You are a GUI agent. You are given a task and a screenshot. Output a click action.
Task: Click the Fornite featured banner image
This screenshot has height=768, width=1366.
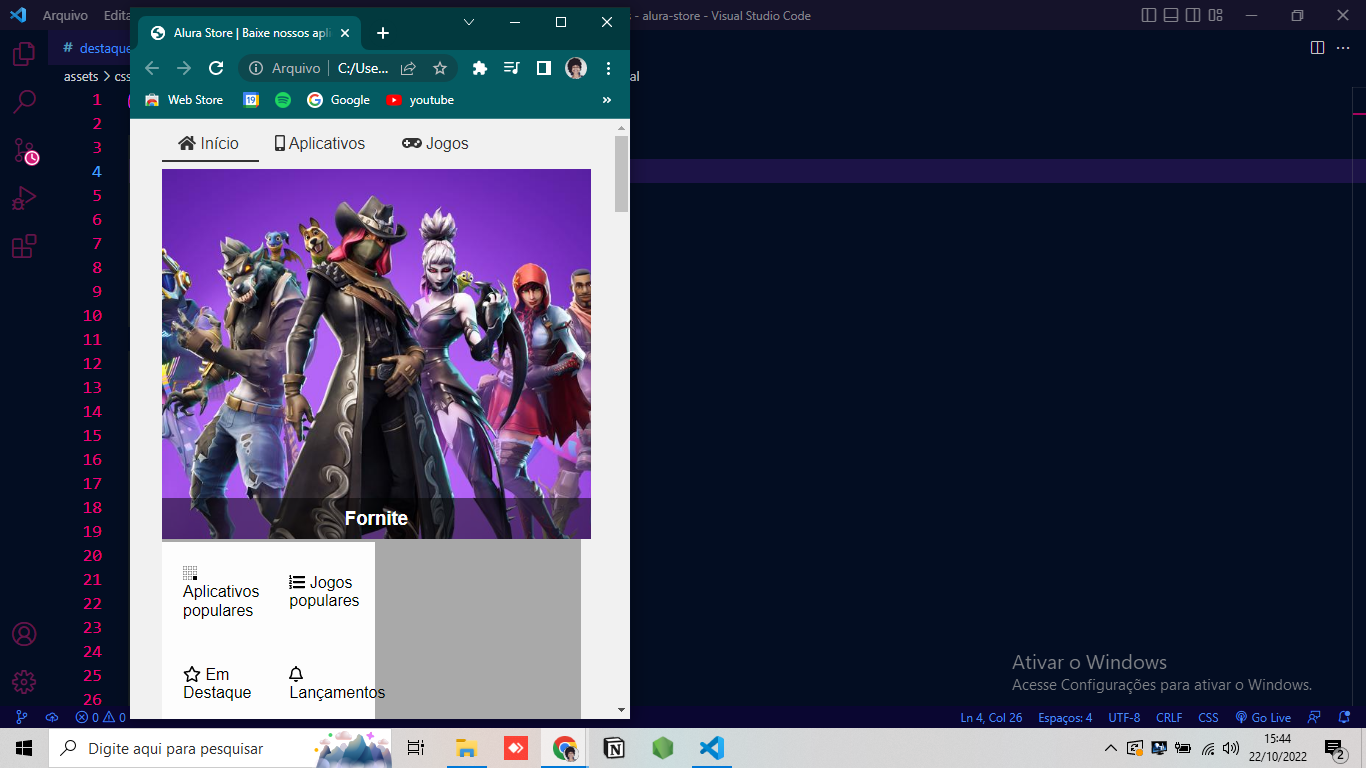coord(376,353)
